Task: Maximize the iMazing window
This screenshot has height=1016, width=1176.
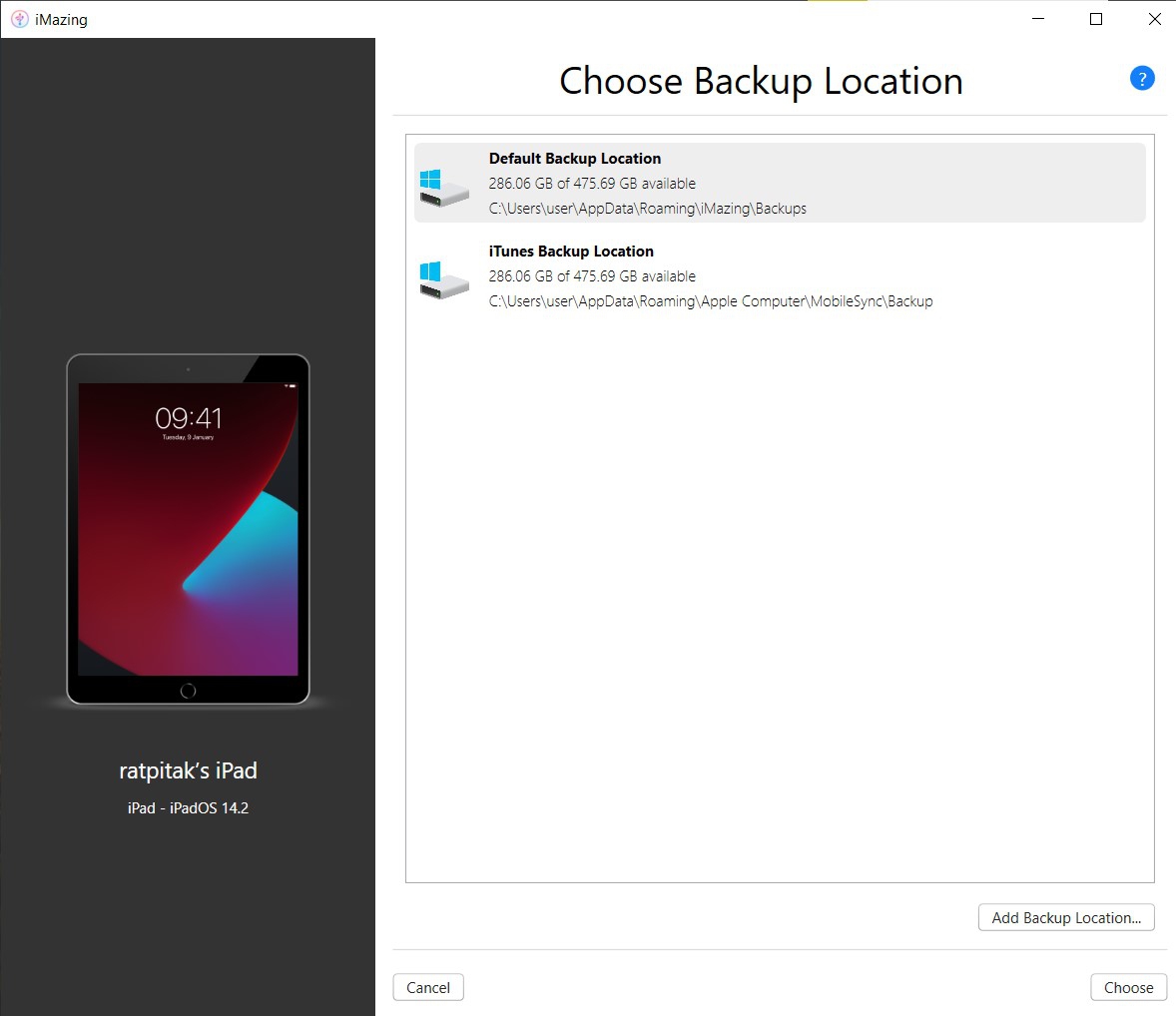Action: click(x=1096, y=19)
